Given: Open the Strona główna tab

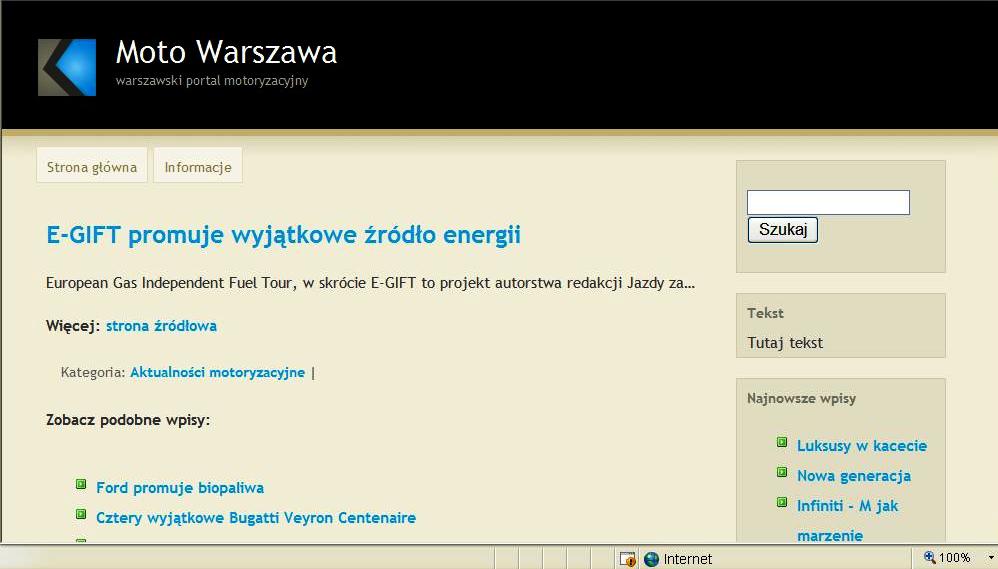Looking at the screenshot, I should coord(92,167).
